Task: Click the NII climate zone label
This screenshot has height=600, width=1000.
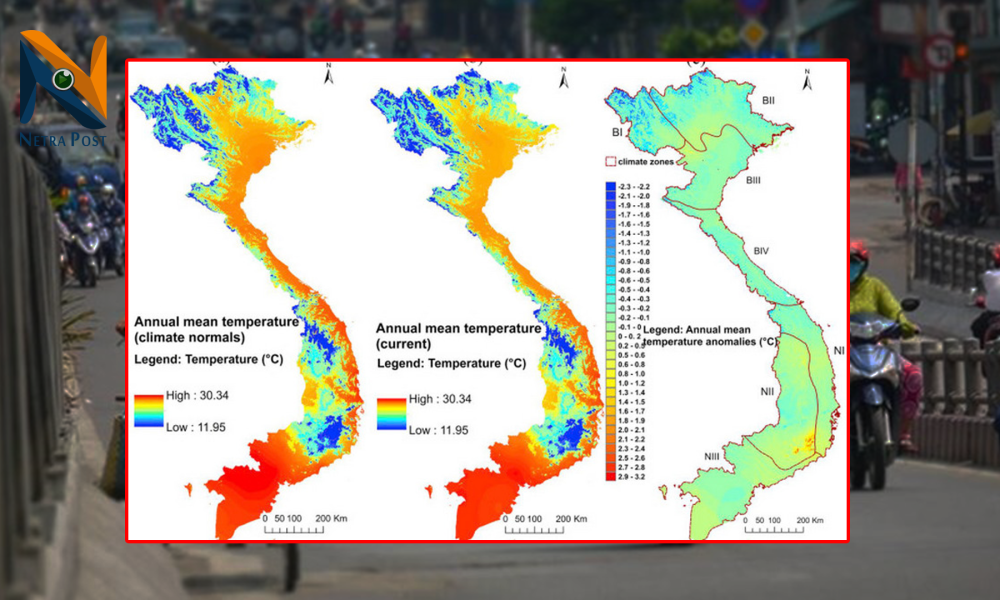Action: click(x=768, y=391)
